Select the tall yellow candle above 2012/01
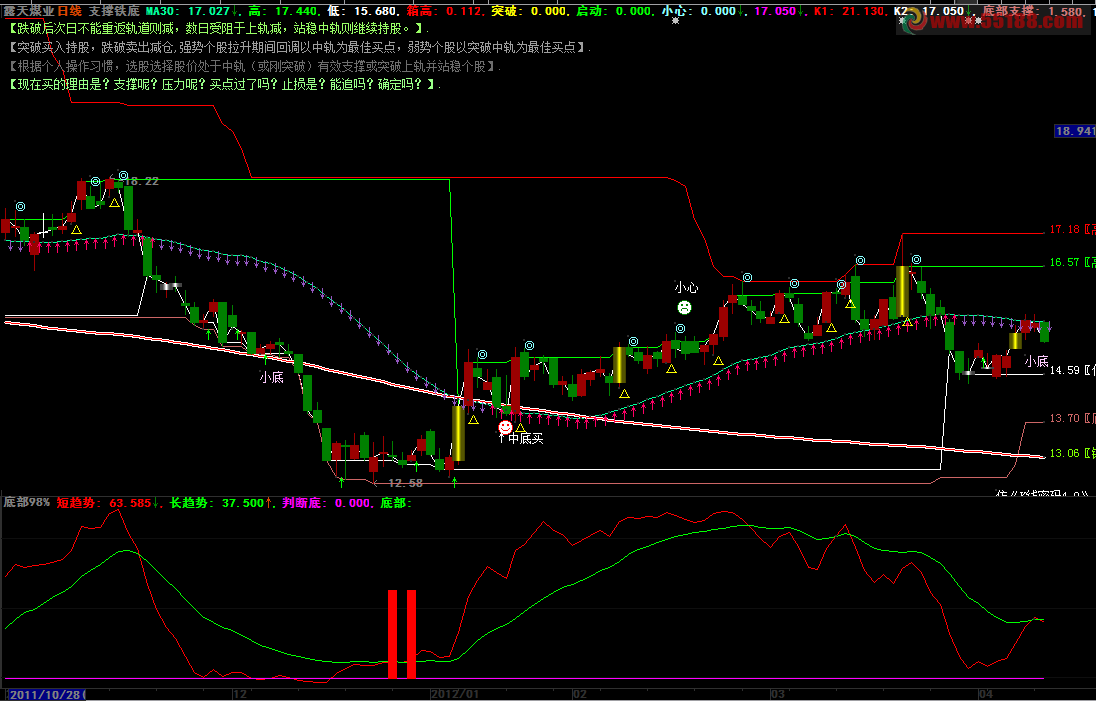This screenshot has height=701, width=1096. (x=458, y=433)
